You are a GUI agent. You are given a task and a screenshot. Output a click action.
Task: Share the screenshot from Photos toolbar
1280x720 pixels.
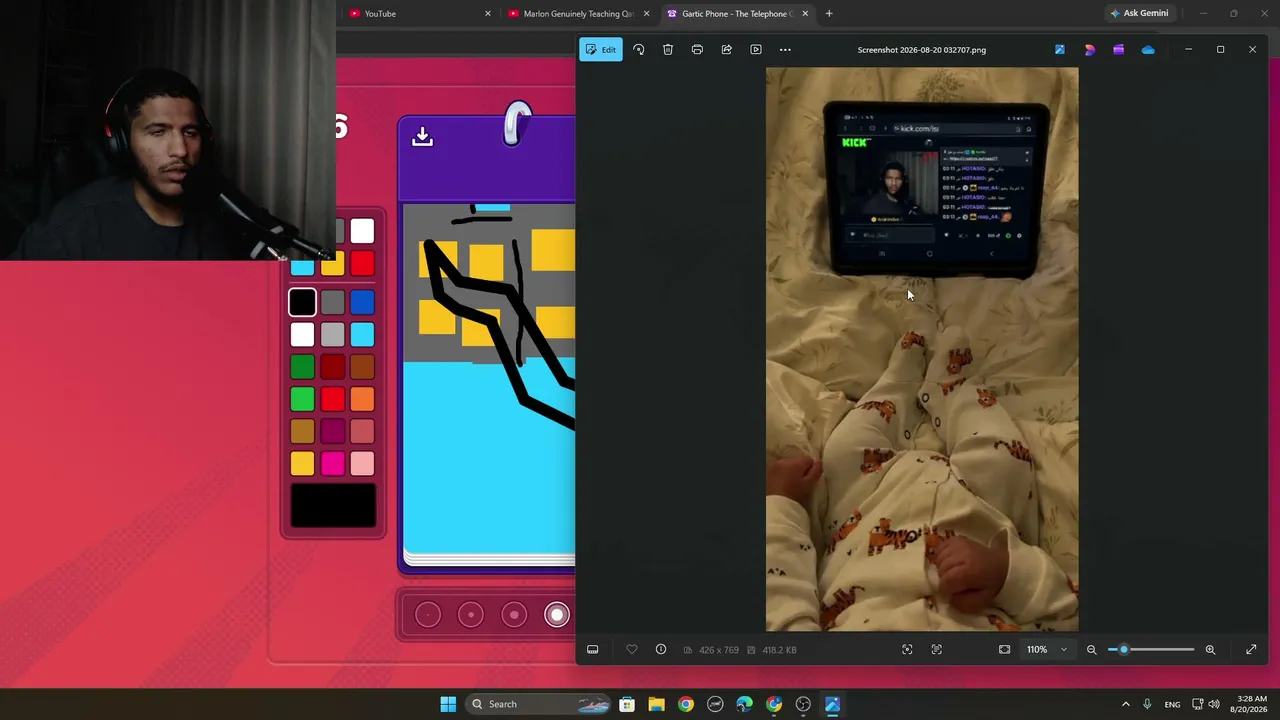tap(727, 49)
